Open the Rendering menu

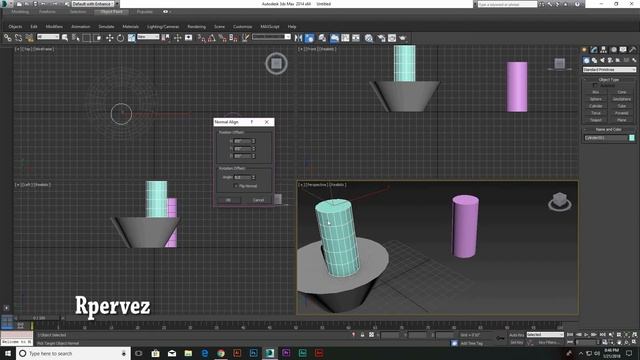pyautogui.click(x=197, y=27)
